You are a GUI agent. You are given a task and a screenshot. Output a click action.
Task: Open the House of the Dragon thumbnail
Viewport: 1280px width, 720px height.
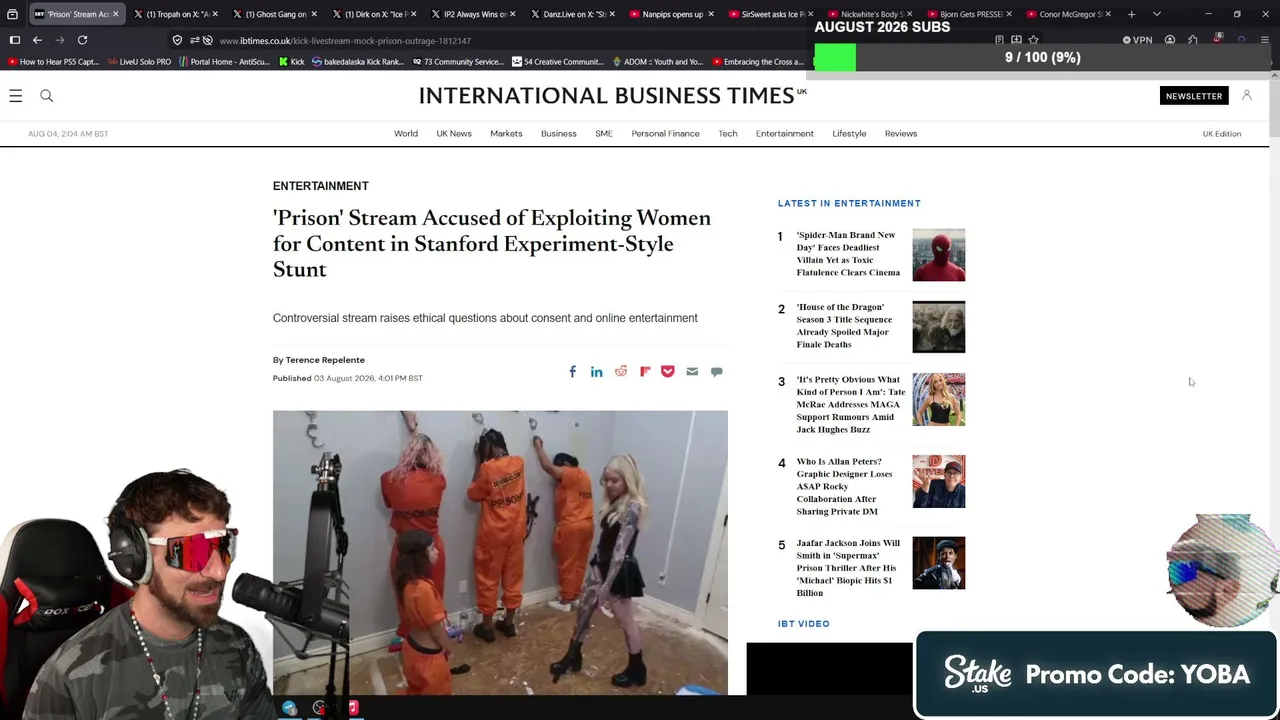938,327
